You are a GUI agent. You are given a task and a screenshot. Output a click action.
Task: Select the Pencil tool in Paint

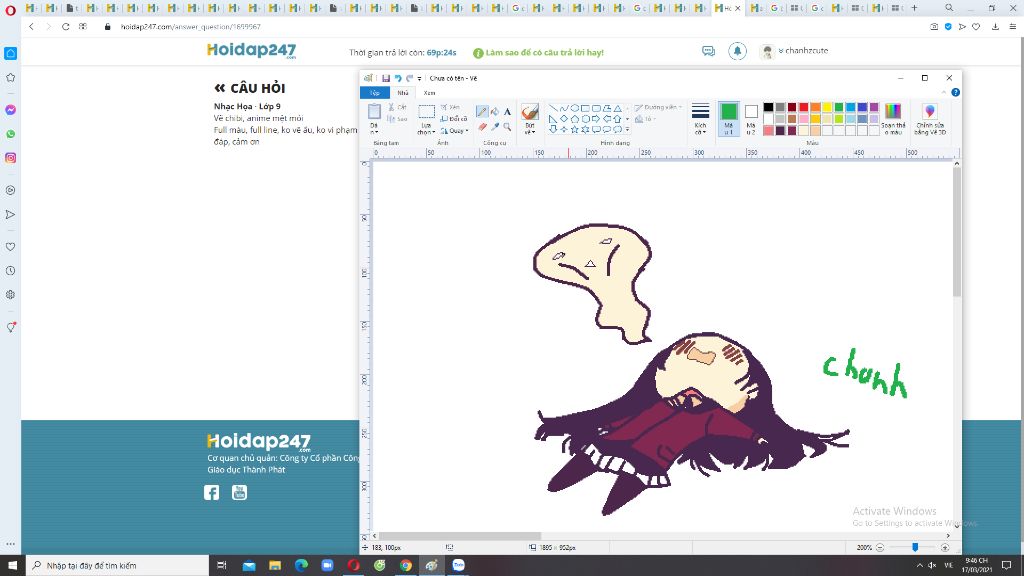click(482, 112)
